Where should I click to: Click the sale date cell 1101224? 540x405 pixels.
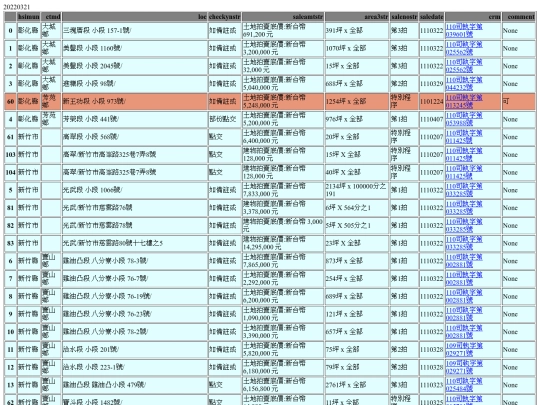pos(432,101)
